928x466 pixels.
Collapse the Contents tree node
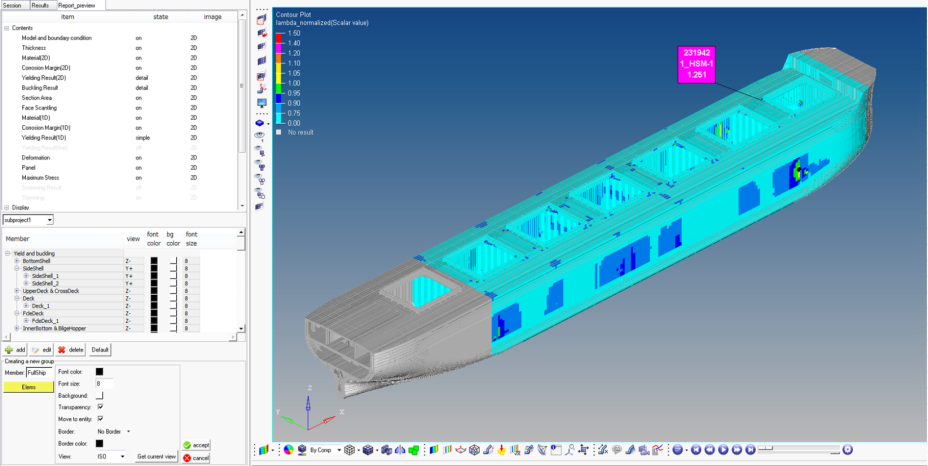click(x=7, y=28)
